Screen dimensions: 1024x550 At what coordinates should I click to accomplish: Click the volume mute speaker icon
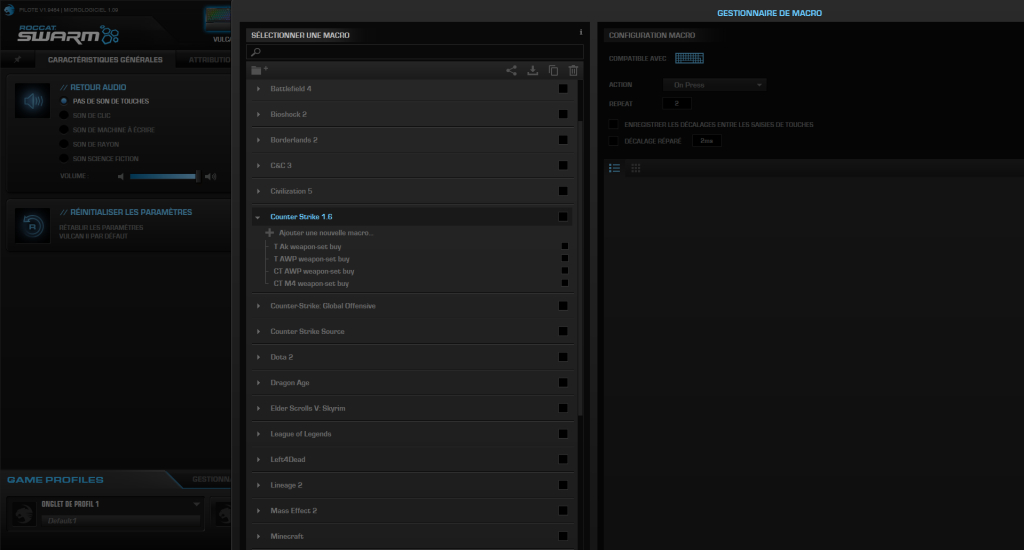pos(121,176)
